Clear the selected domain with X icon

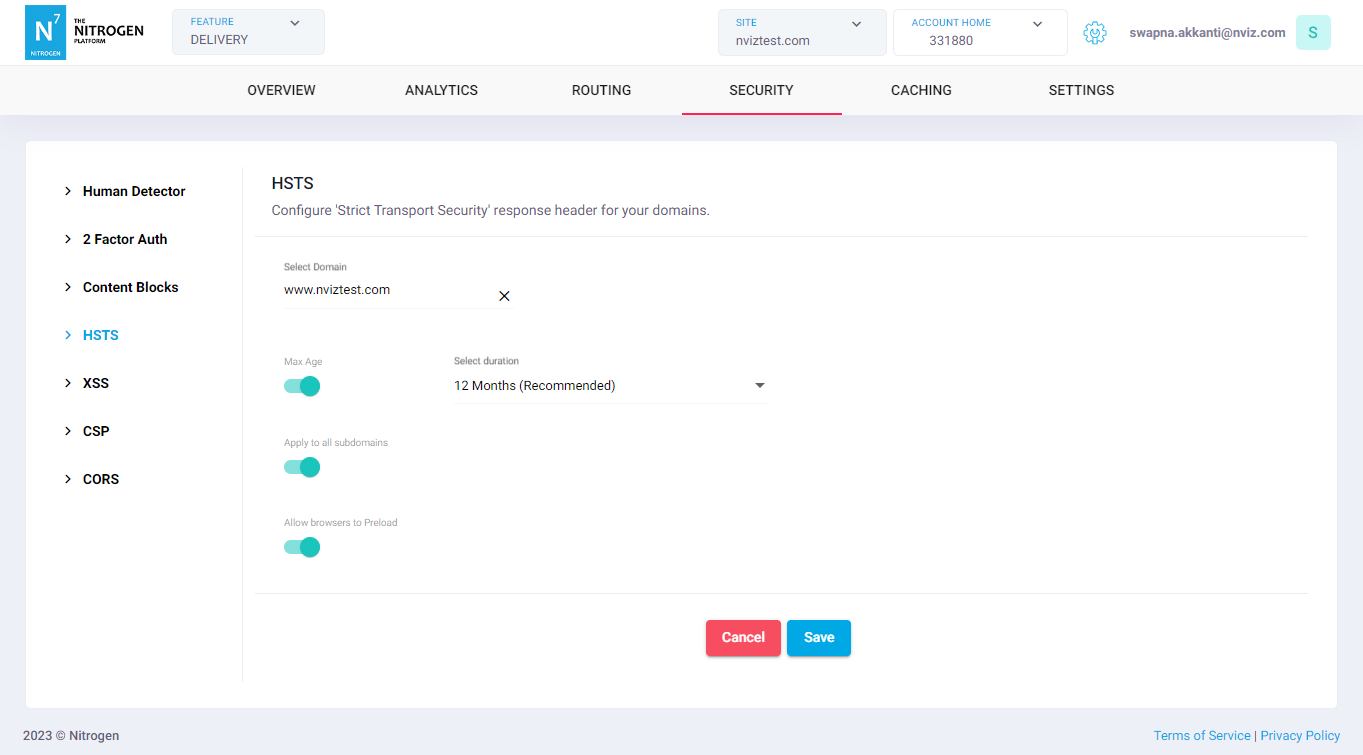pyautogui.click(x=504, y=296)
